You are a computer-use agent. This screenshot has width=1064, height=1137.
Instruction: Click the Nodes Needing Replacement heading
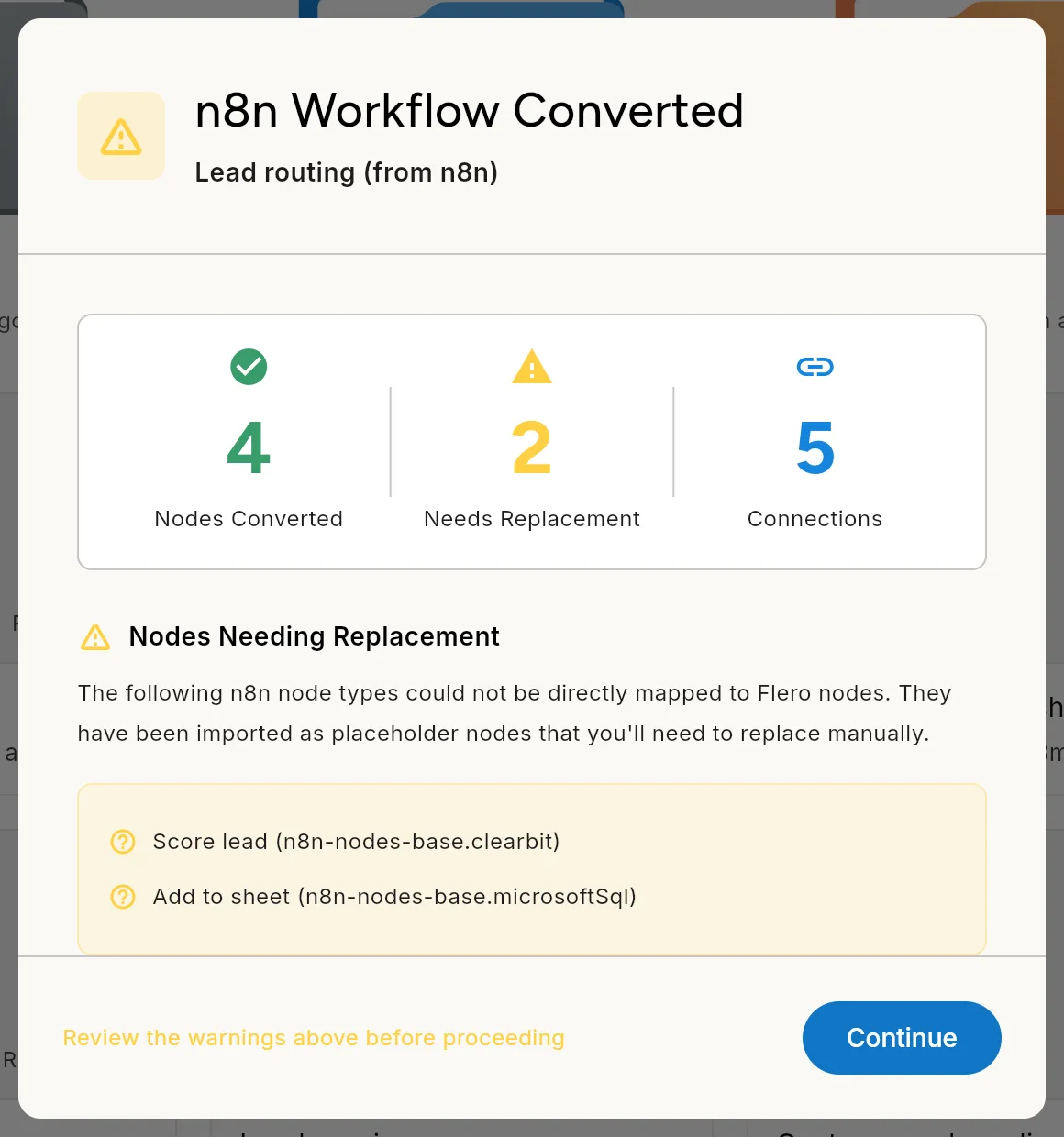[x=314, y=636]
